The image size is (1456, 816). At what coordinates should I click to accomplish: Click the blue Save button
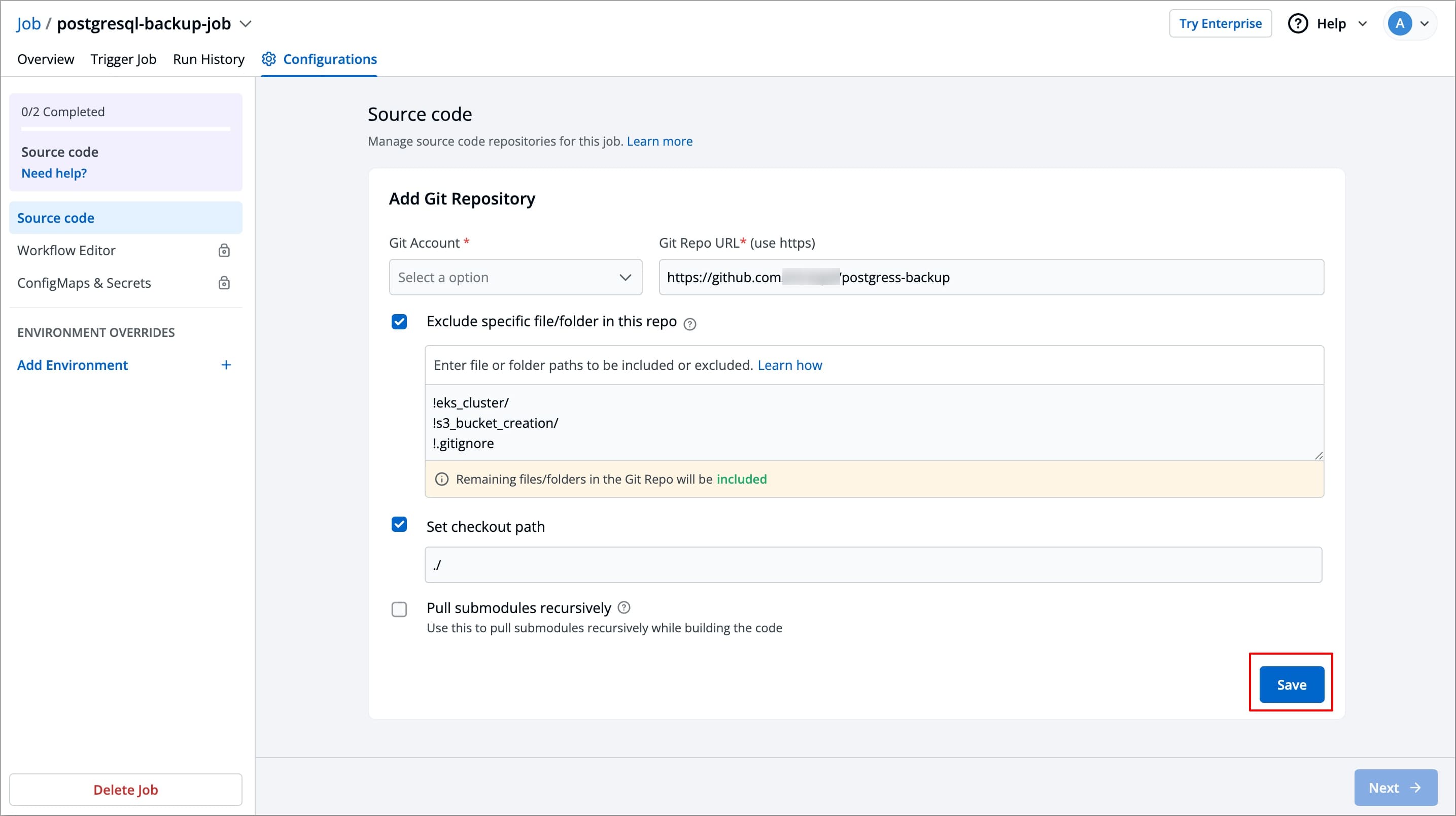pos(1291,684)
